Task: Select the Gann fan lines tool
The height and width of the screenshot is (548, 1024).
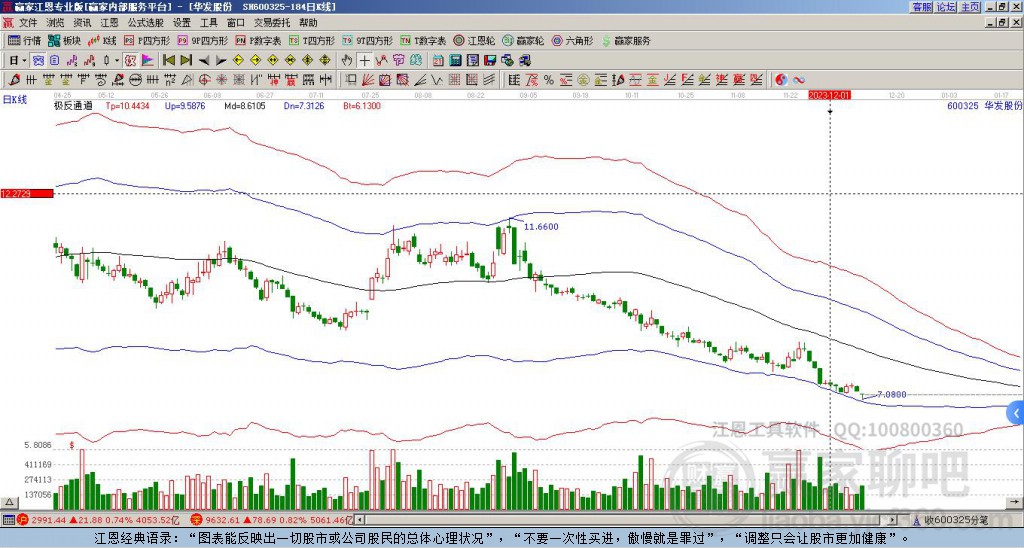Action: 368,80
